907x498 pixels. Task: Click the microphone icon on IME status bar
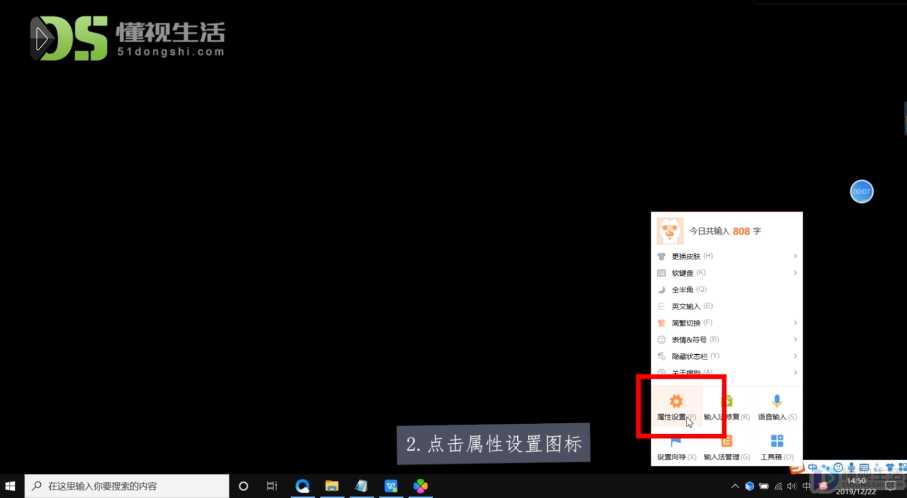point(851,467)
